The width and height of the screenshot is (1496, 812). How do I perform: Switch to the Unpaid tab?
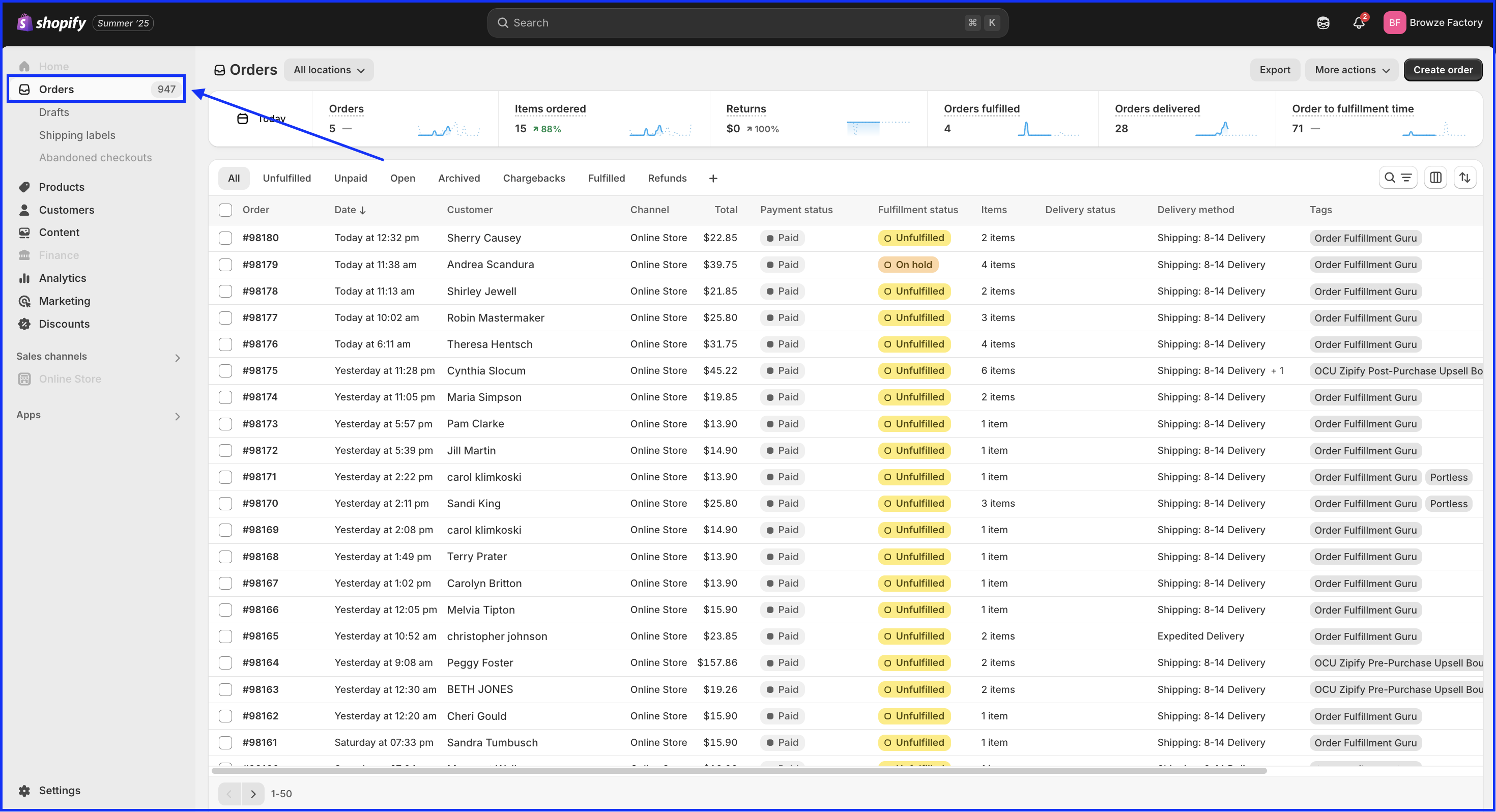pyautogui.click(x=351, y=178)
